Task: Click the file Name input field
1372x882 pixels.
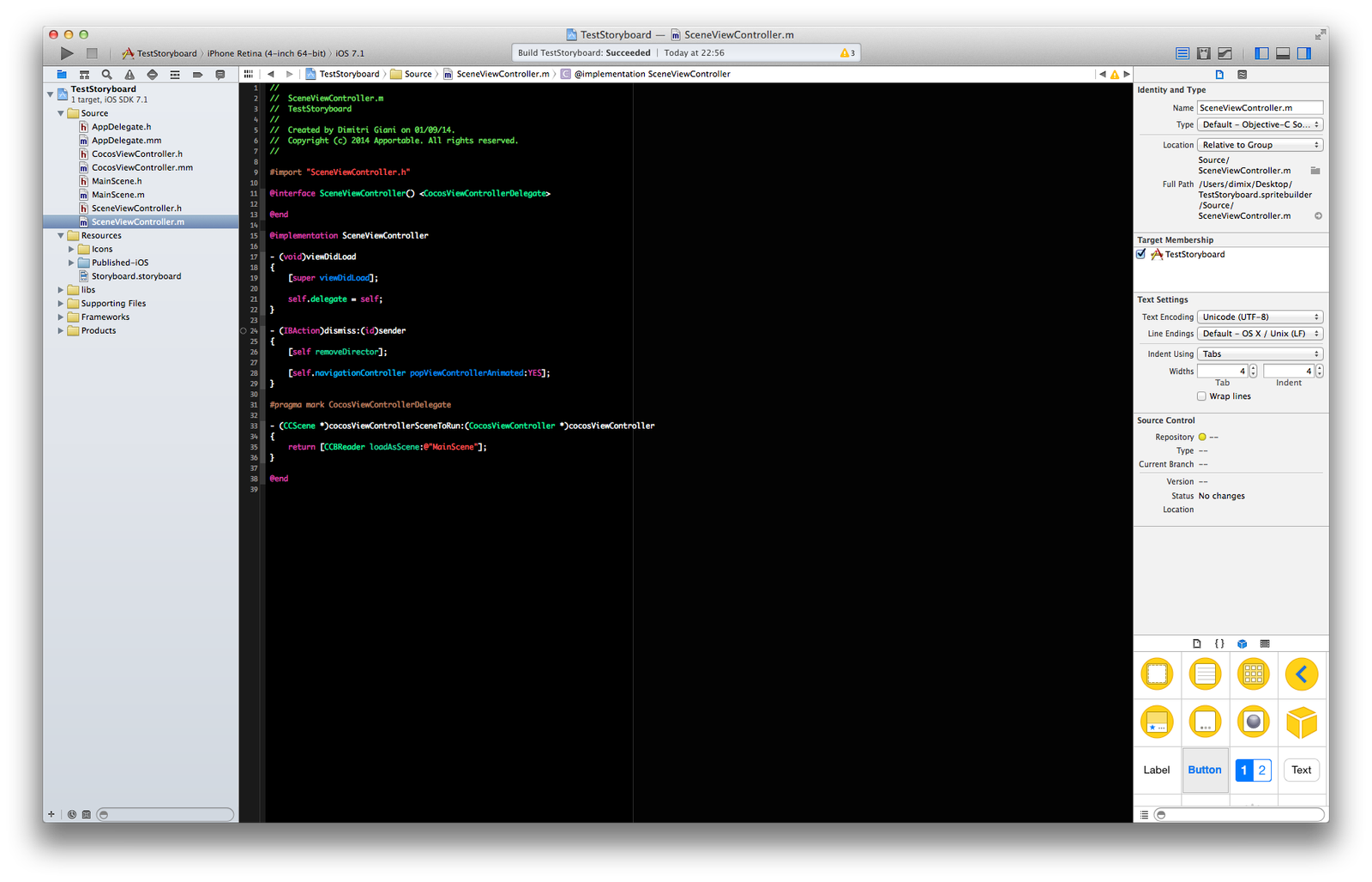Action: coord(1259,107)
